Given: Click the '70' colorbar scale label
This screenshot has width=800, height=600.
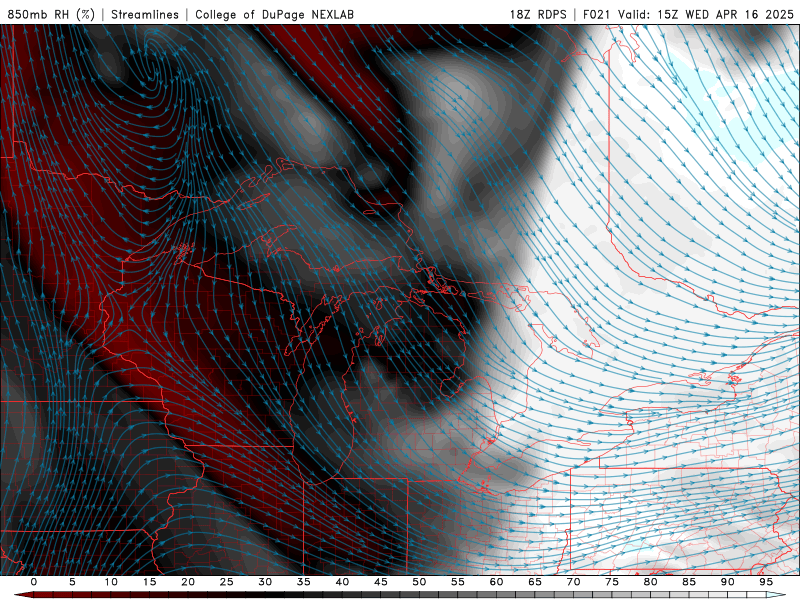Looking at the screenshot, I should tap(573, 582).
